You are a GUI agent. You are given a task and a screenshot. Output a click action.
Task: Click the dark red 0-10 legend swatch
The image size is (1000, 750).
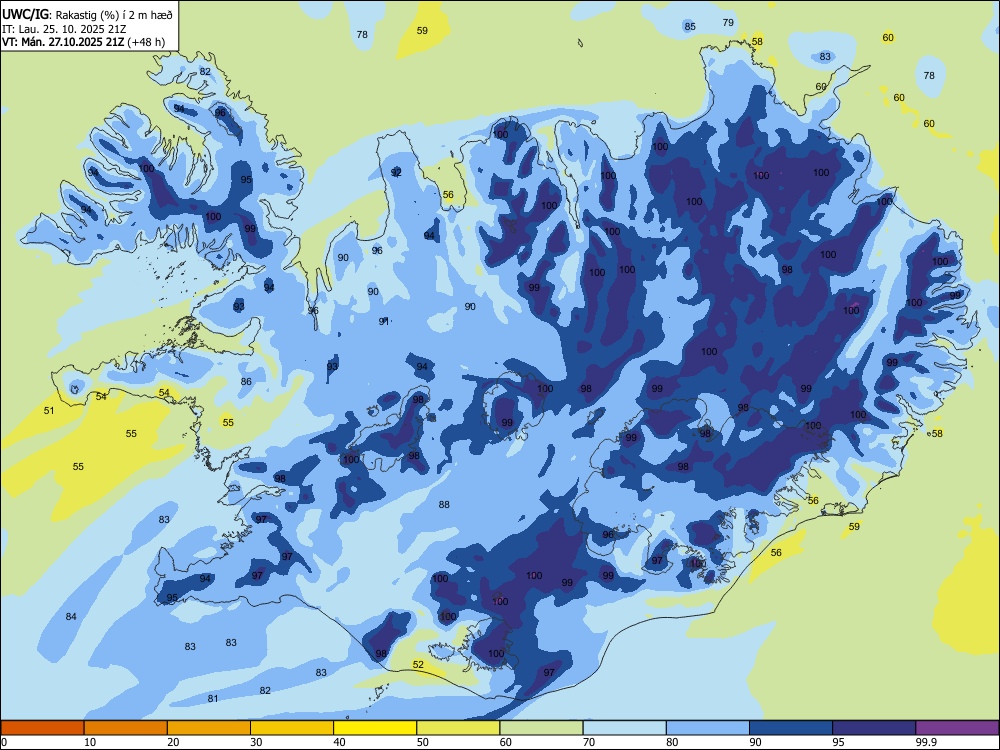click(x=42, y=728)
